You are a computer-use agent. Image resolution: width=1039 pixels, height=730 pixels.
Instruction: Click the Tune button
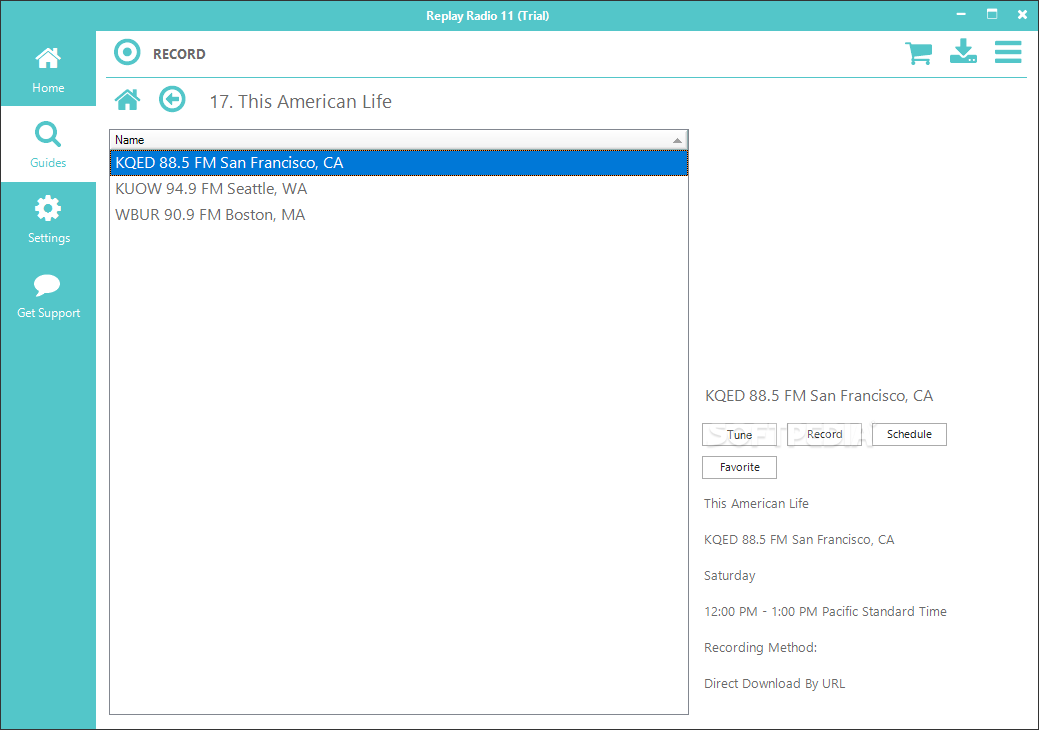[x=739, y=435]
